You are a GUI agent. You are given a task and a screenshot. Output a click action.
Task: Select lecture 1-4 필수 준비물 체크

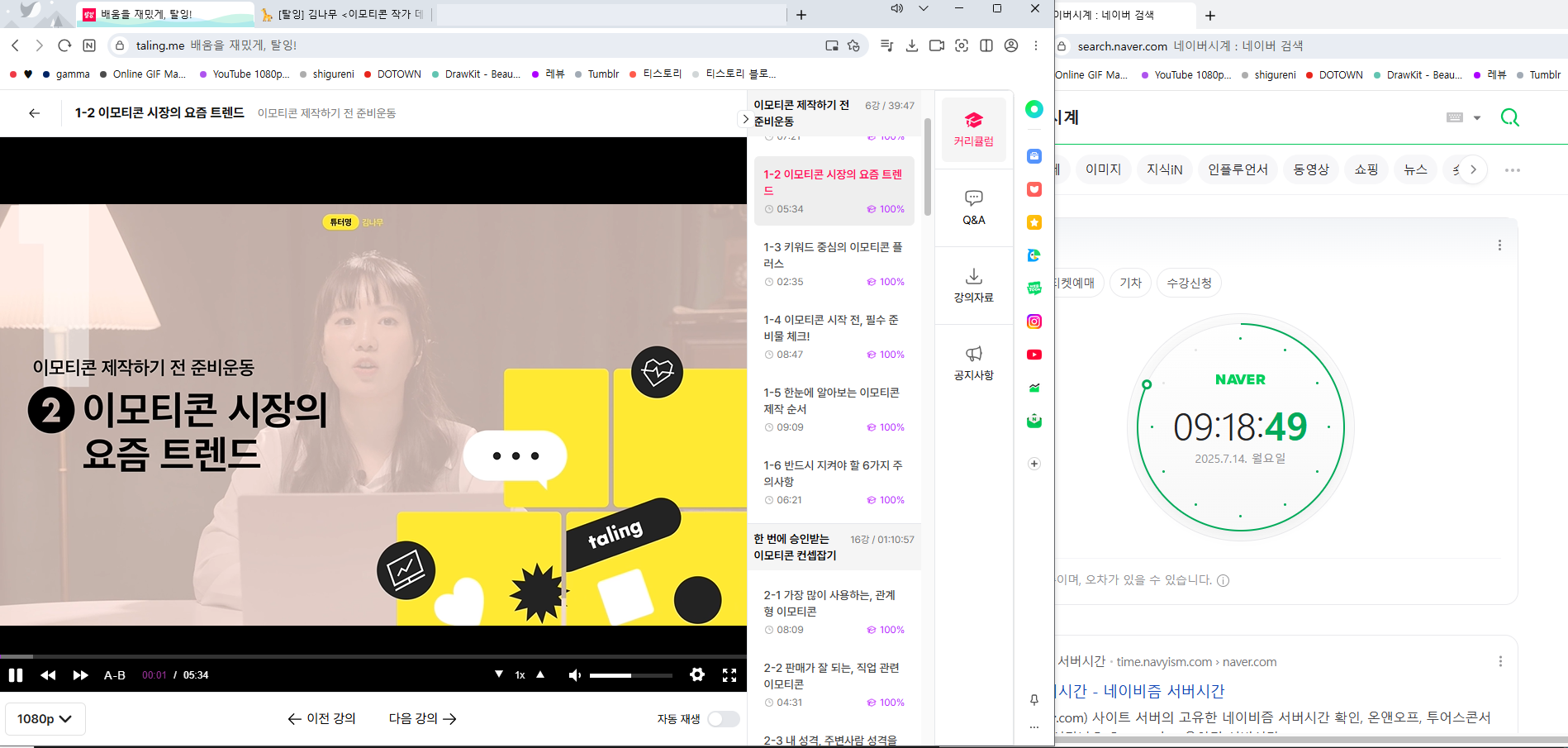834,336
